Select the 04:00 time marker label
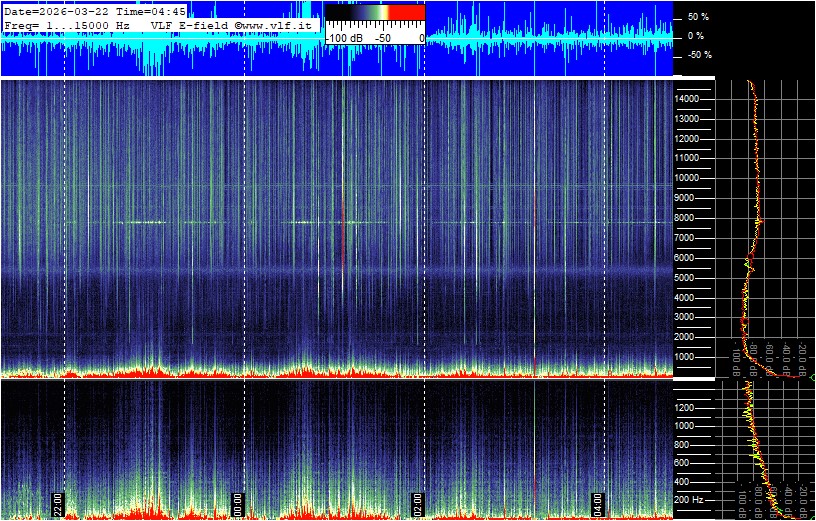 pos(597,504)
